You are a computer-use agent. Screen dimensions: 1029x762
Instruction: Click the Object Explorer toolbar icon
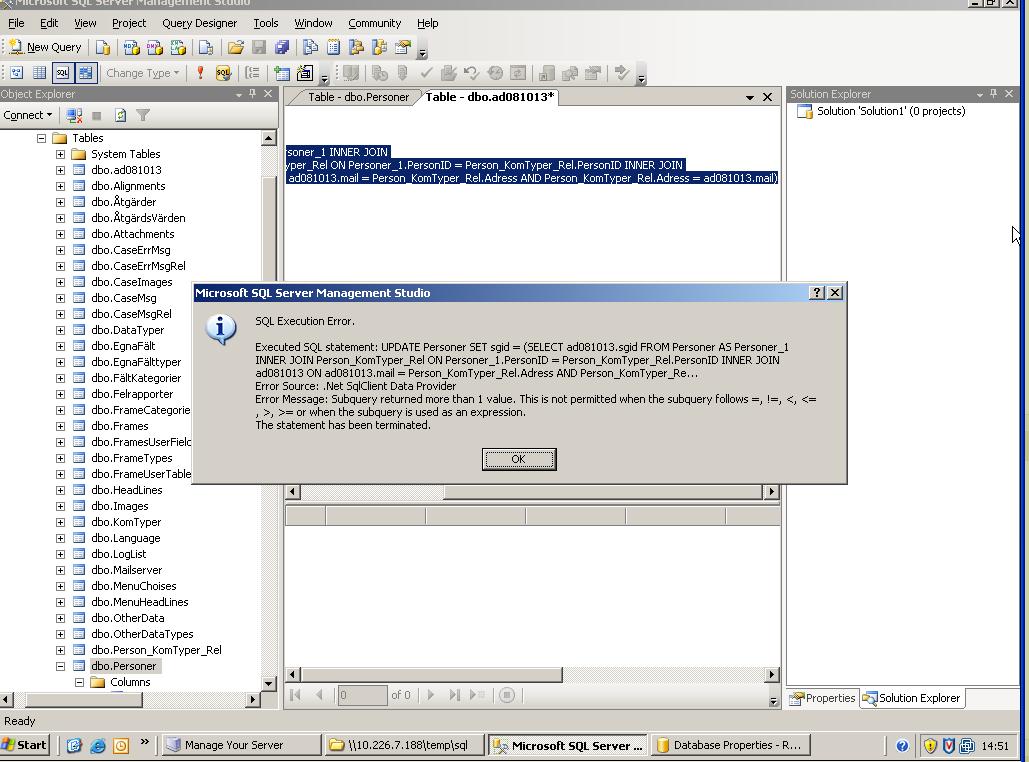[x=356, y=47]
